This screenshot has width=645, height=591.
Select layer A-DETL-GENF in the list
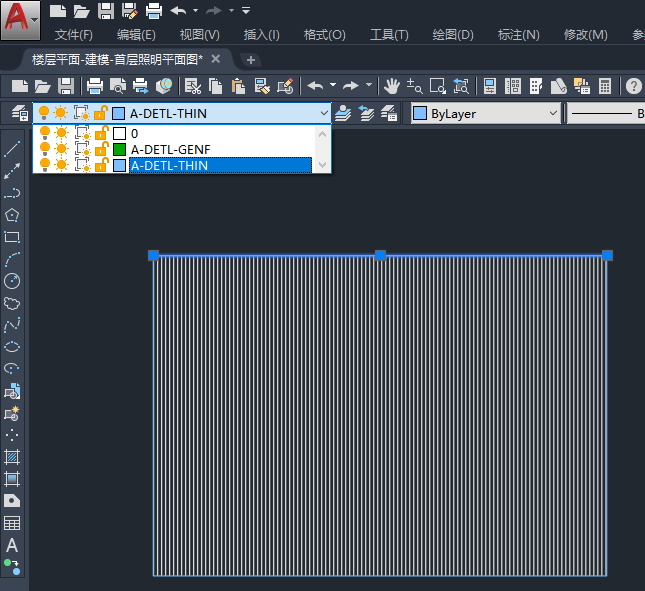[171, 149]
